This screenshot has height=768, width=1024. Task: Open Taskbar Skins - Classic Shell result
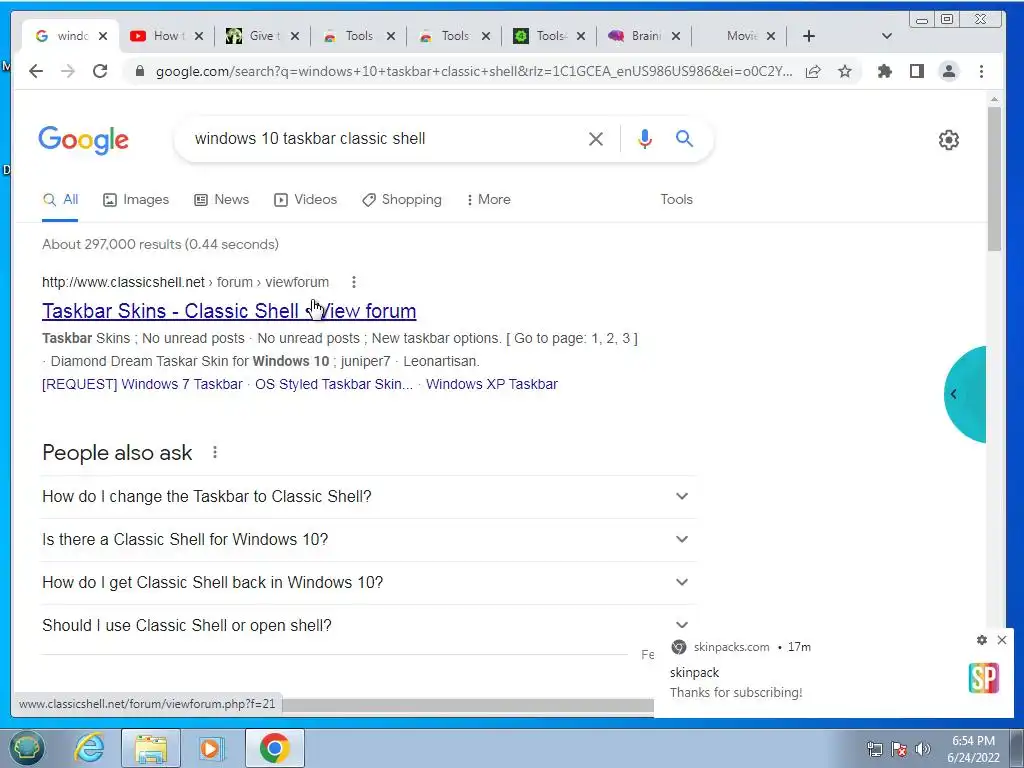(x=229, y=311)
